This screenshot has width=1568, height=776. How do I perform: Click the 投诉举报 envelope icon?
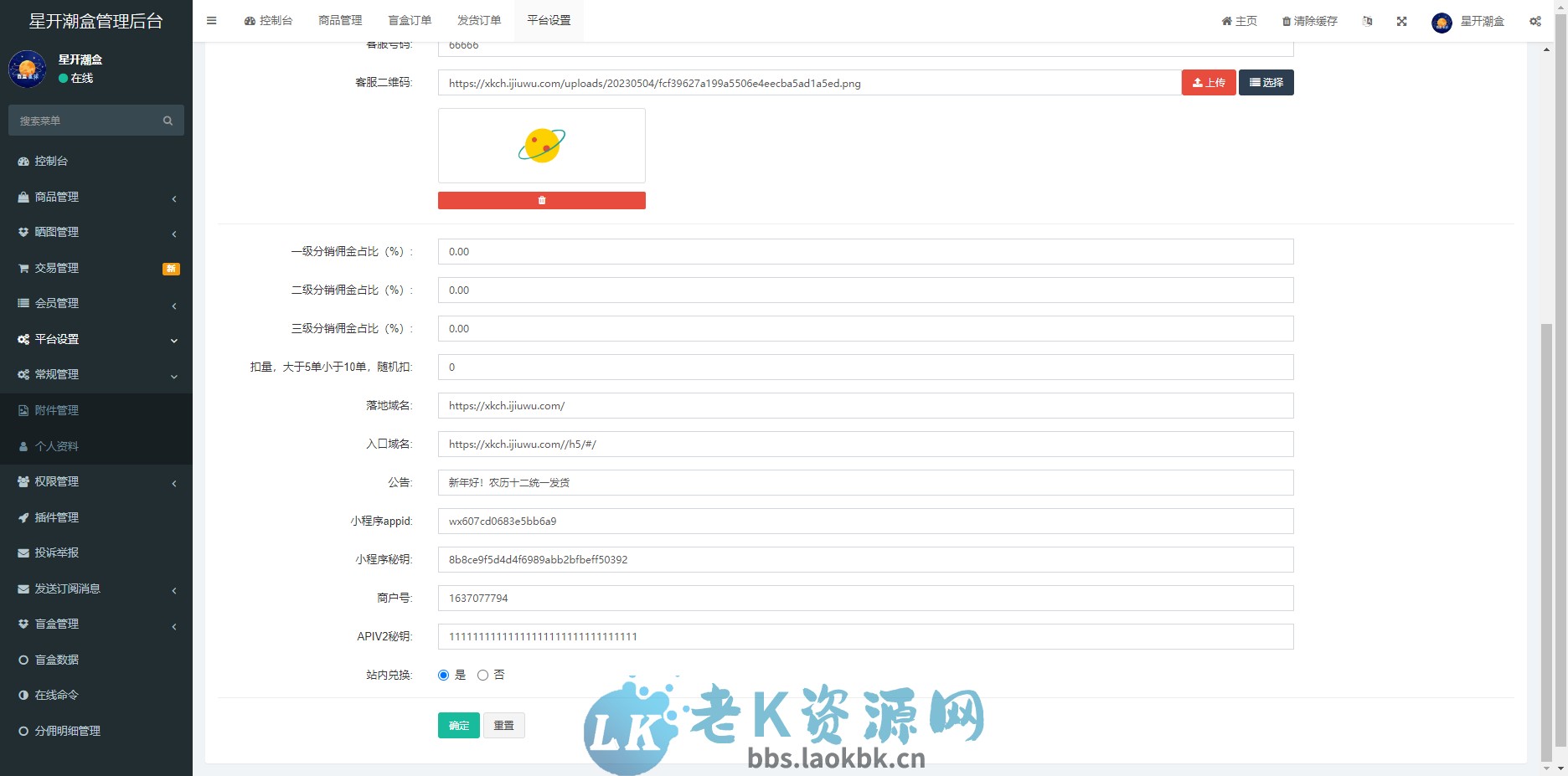[23, 552]
